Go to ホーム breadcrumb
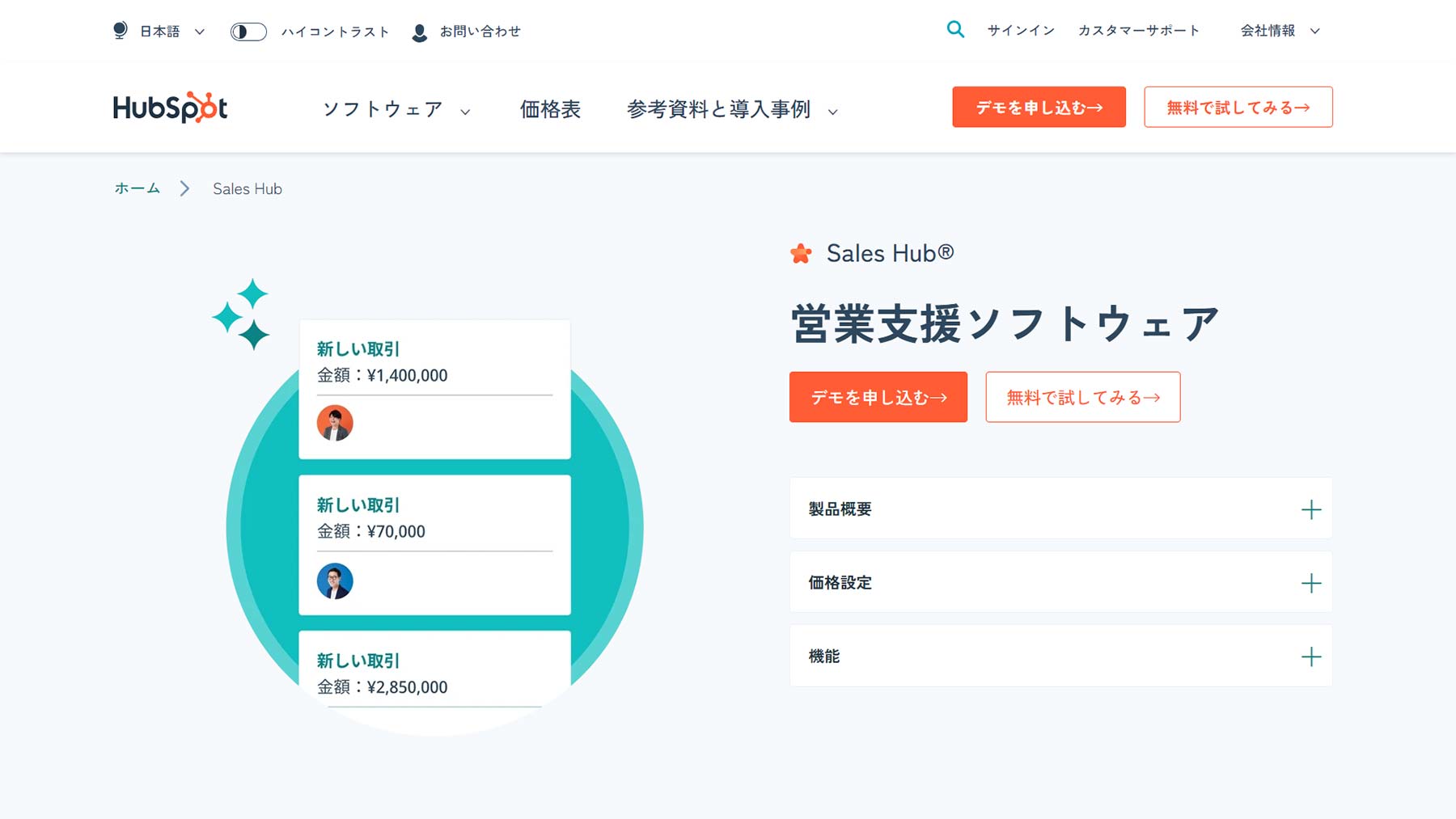Viewport: 1456px width, 819px height. click(x=137, y=188)
